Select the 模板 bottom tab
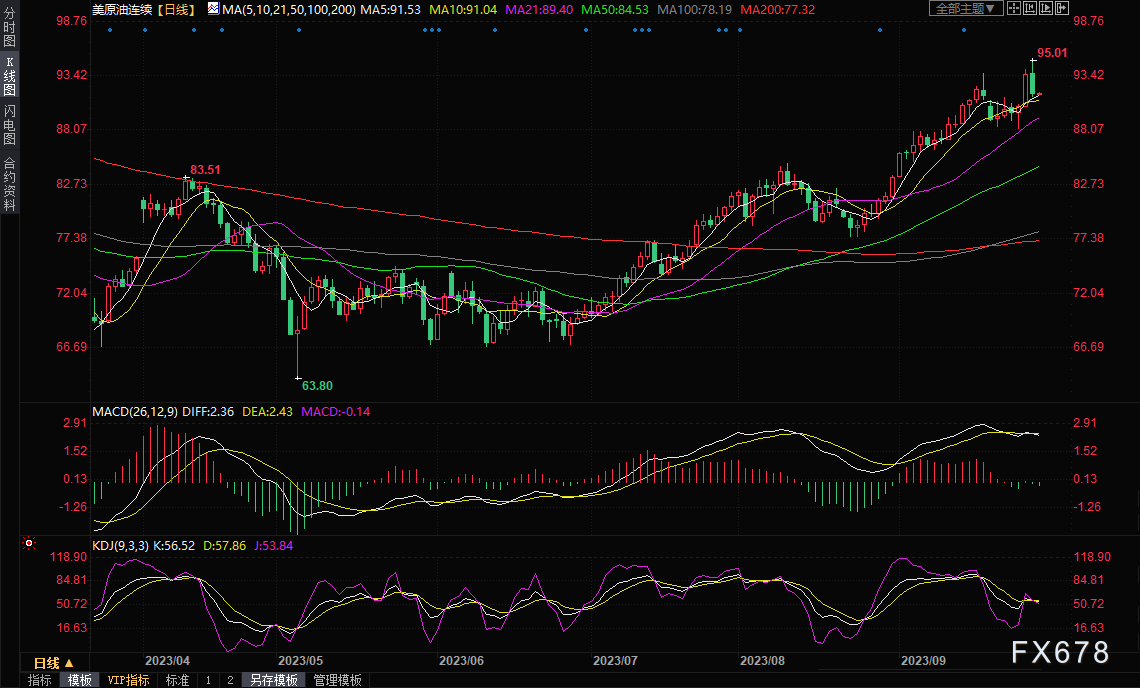 tap(80, 680)
